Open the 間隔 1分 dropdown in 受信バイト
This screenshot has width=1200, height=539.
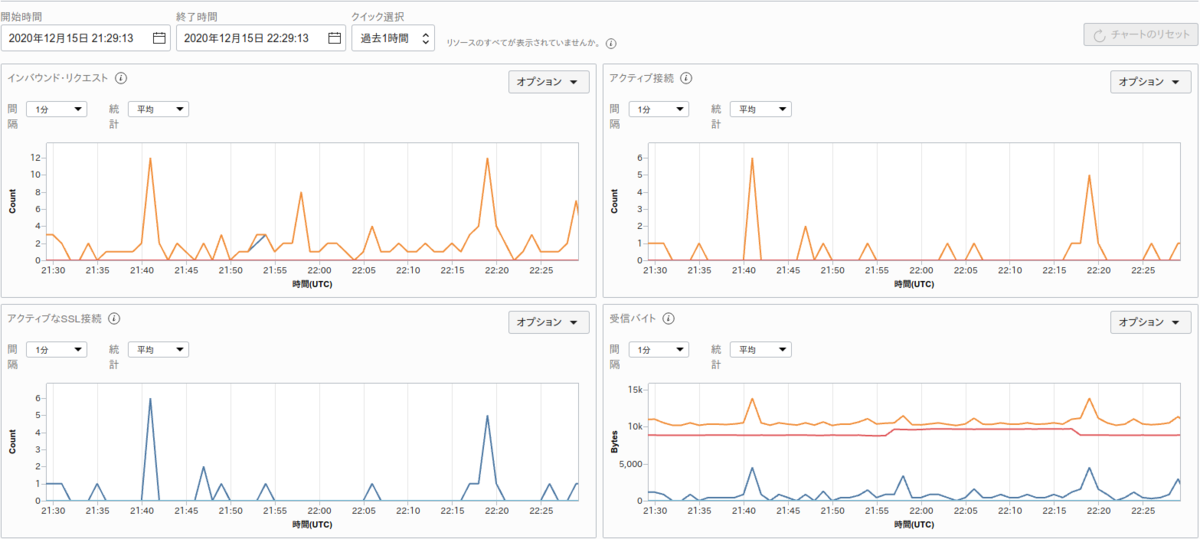pos(659,349)
